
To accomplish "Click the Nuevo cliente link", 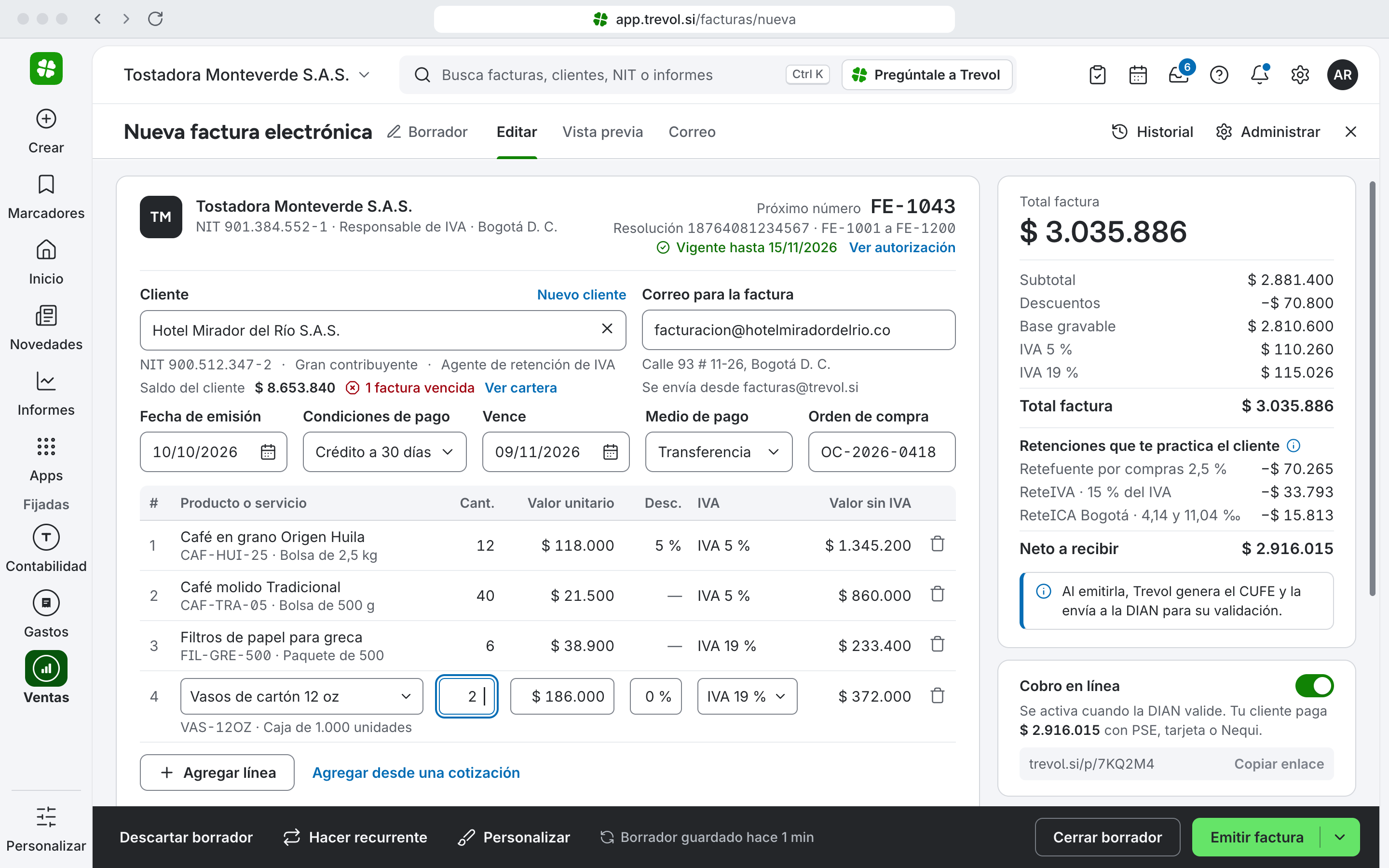I will click(581, 295).
